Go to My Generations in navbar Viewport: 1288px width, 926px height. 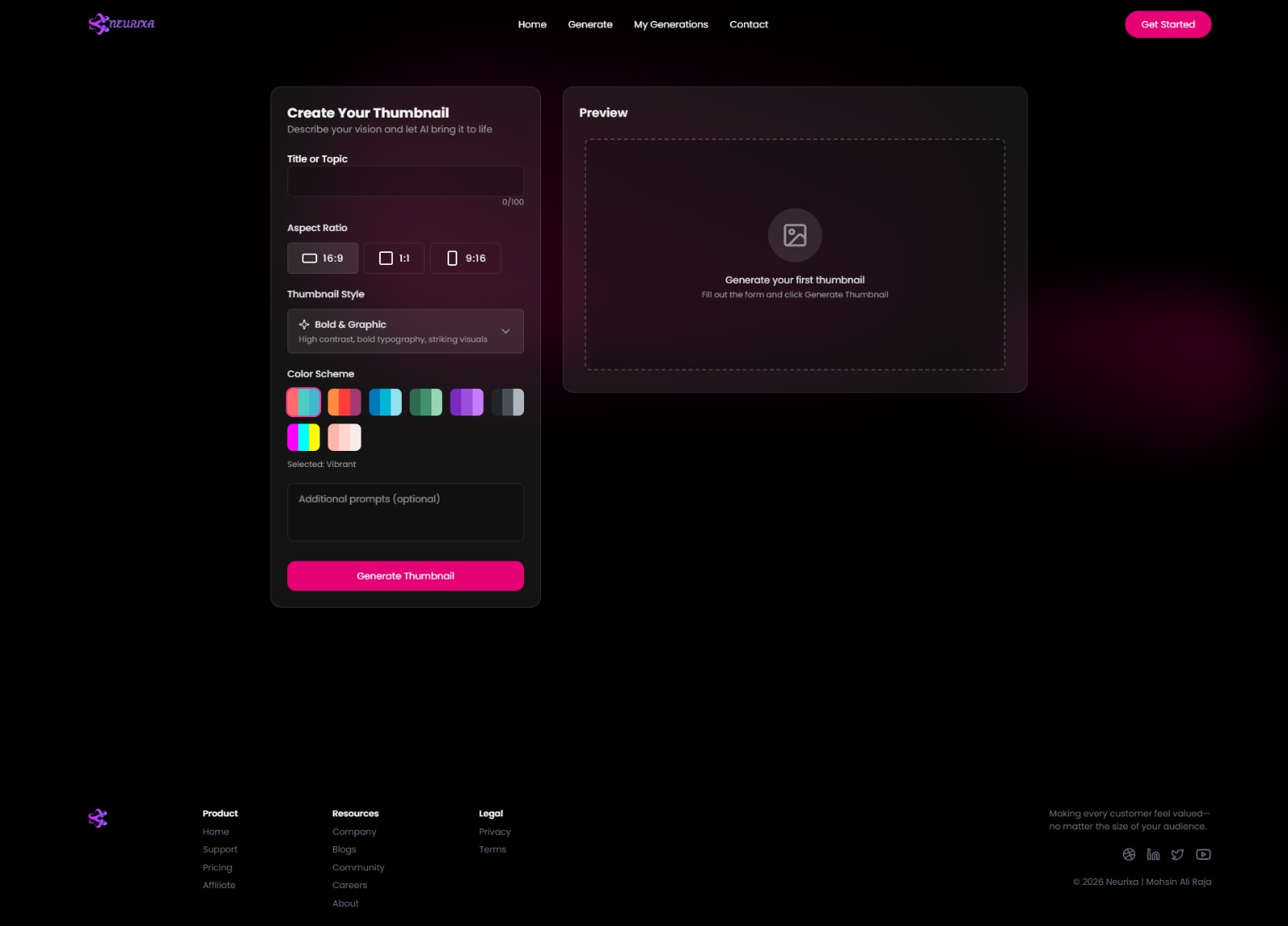tap(671, 24)
